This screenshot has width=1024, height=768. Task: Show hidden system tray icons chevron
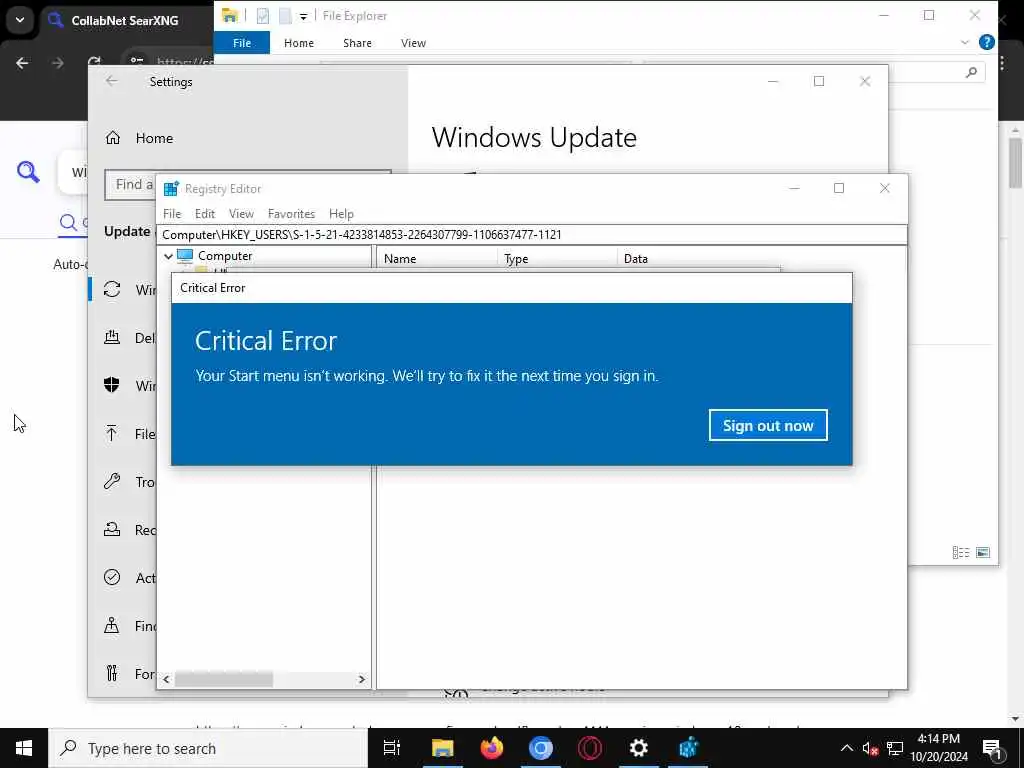point(846,748)
